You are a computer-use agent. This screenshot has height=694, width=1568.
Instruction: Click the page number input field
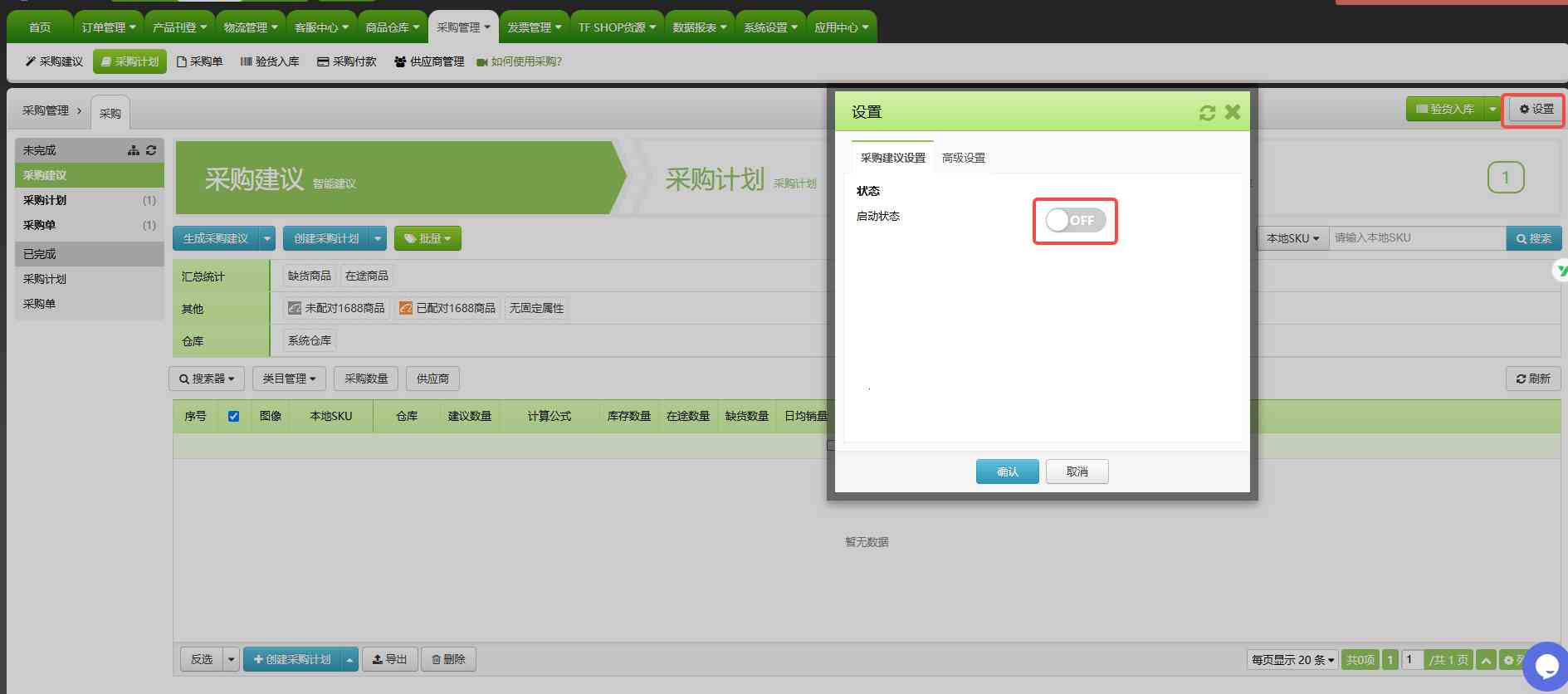coord(1414,660)
